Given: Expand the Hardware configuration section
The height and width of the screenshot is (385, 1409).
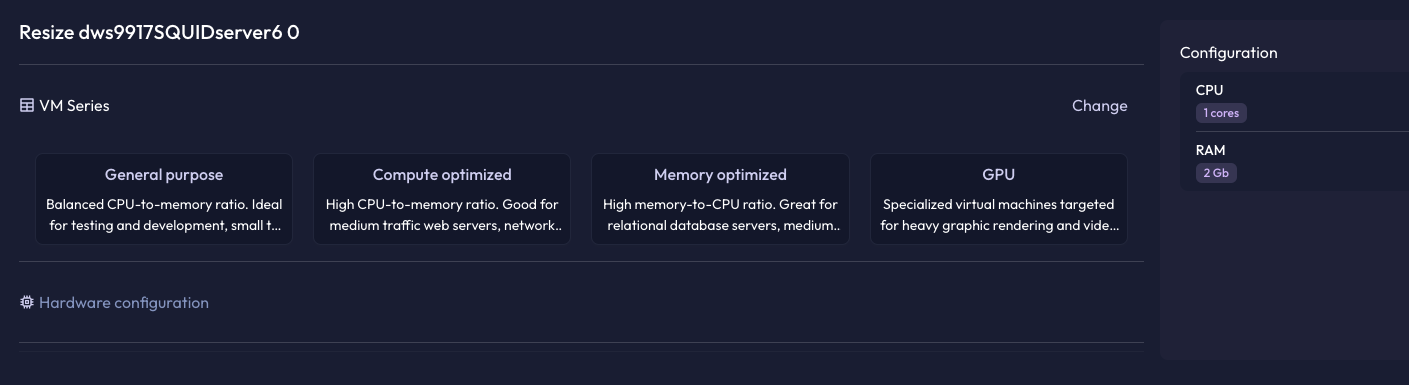Looking at the screenshot, I should pyautogui.click(x=581, y=302).
